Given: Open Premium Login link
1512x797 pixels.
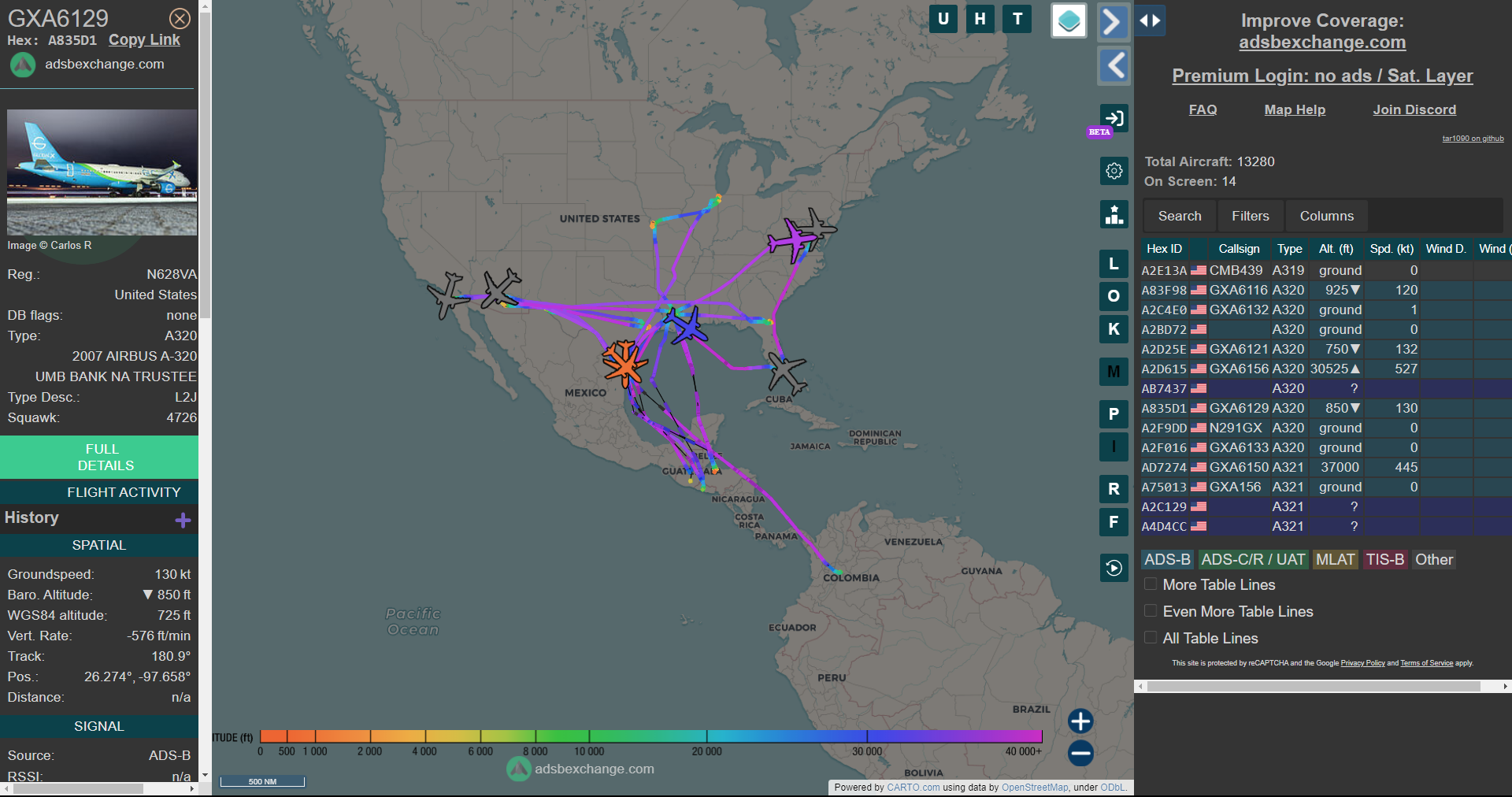Looking at the screenshot, I should (x=1322, y=76).
